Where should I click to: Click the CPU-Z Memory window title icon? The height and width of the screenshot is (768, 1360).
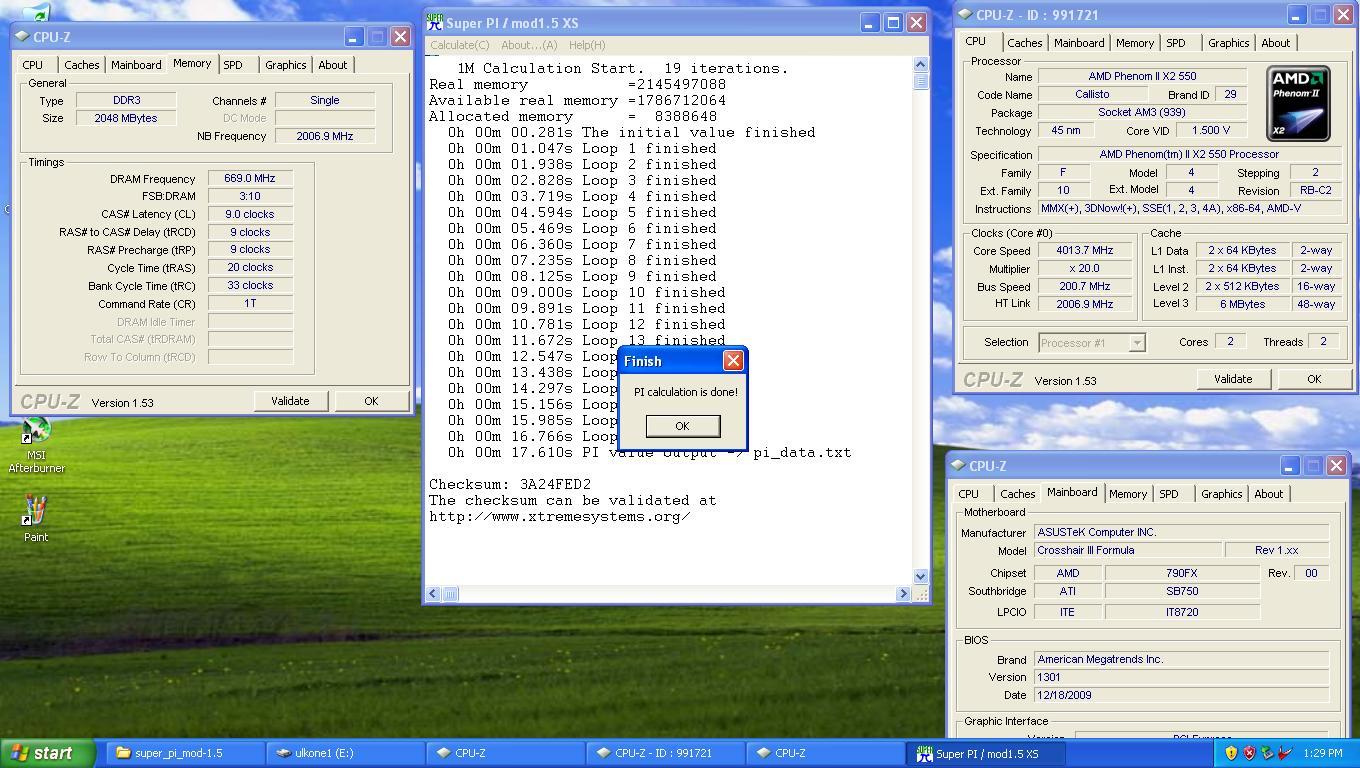point(22,36)
